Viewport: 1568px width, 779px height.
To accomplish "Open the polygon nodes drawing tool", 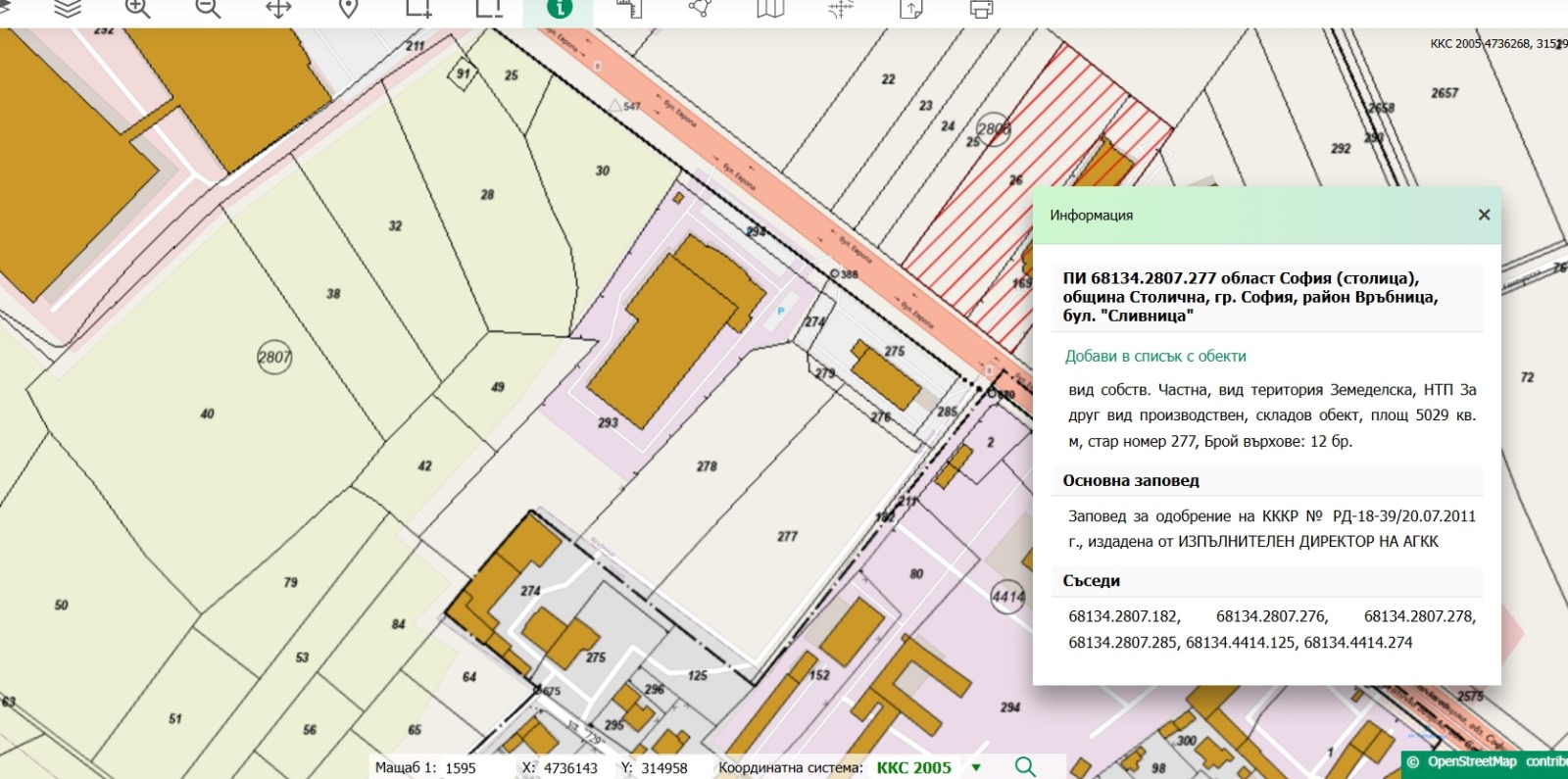I will pos(700,9).
